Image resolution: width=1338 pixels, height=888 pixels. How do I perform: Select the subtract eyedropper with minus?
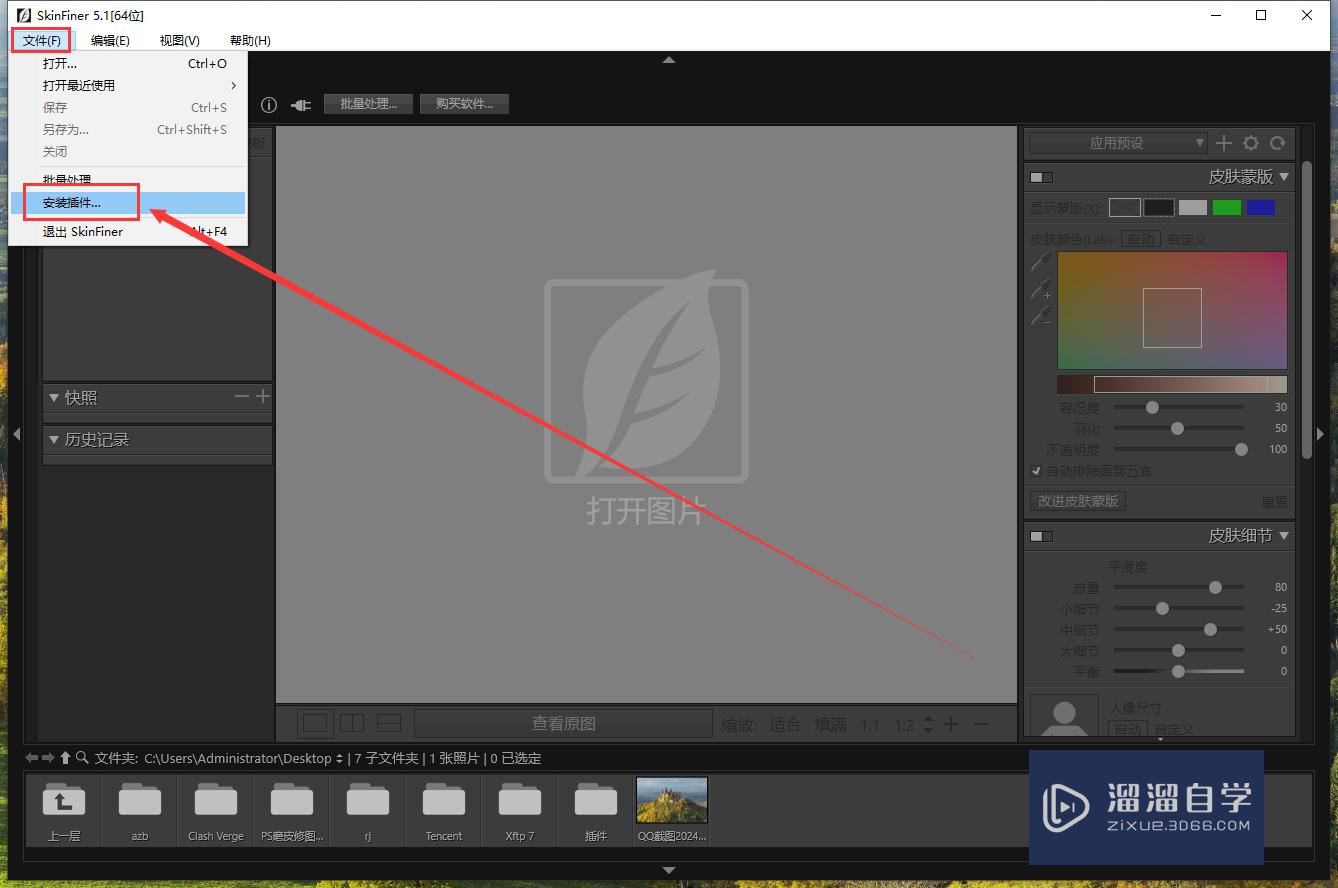click(x=1041, y=316)
